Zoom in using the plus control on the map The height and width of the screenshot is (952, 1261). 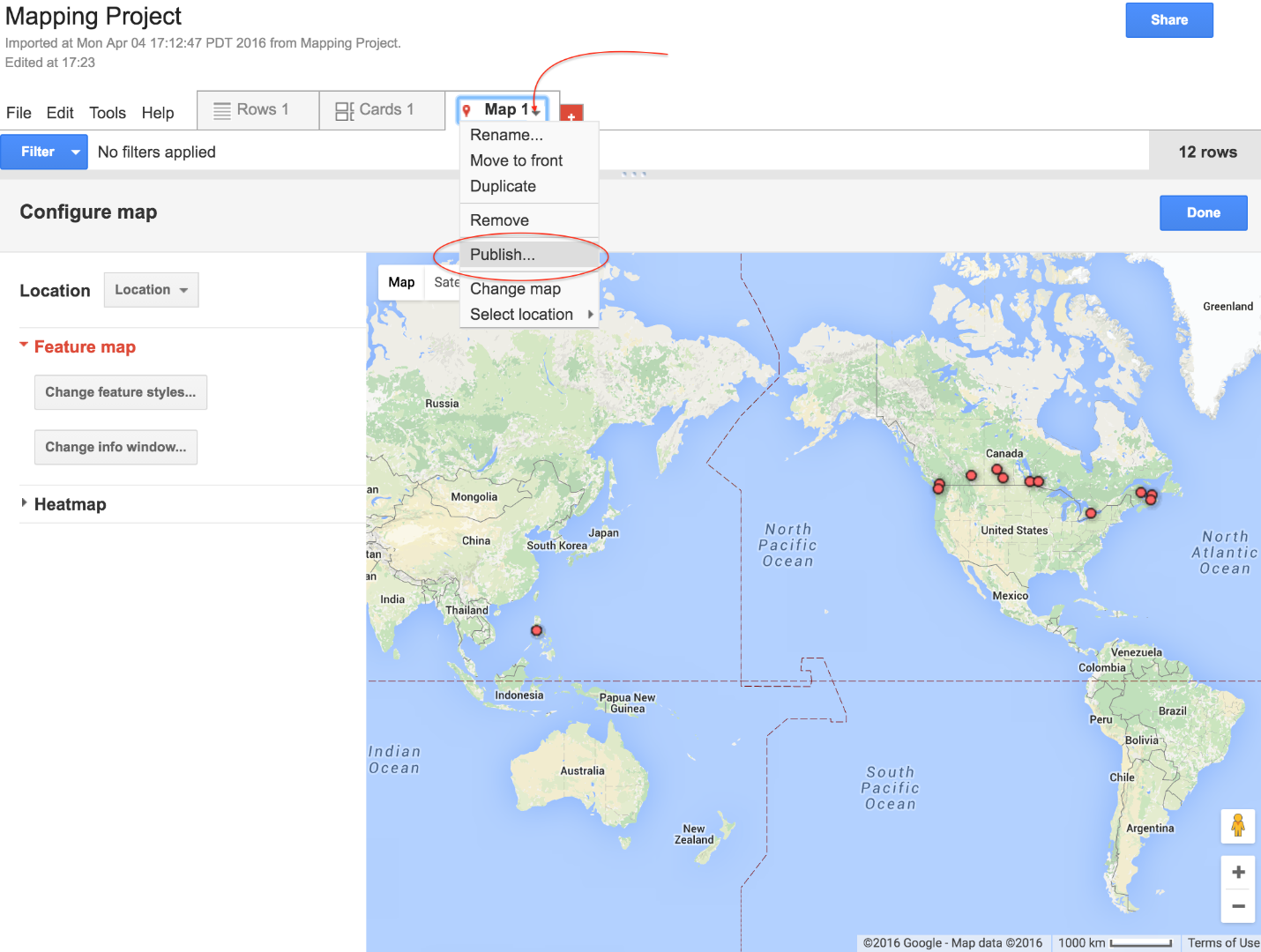point(1238,872)
